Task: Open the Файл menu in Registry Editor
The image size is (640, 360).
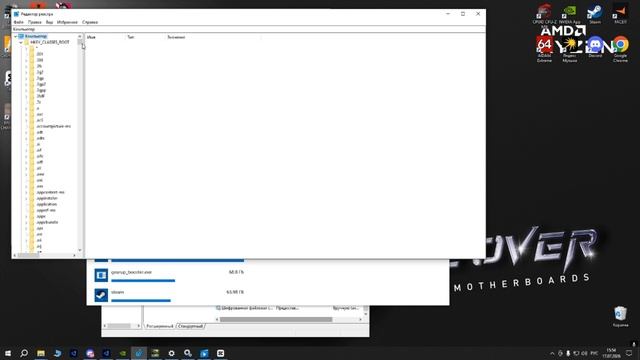Action: (x=18, y=22)
